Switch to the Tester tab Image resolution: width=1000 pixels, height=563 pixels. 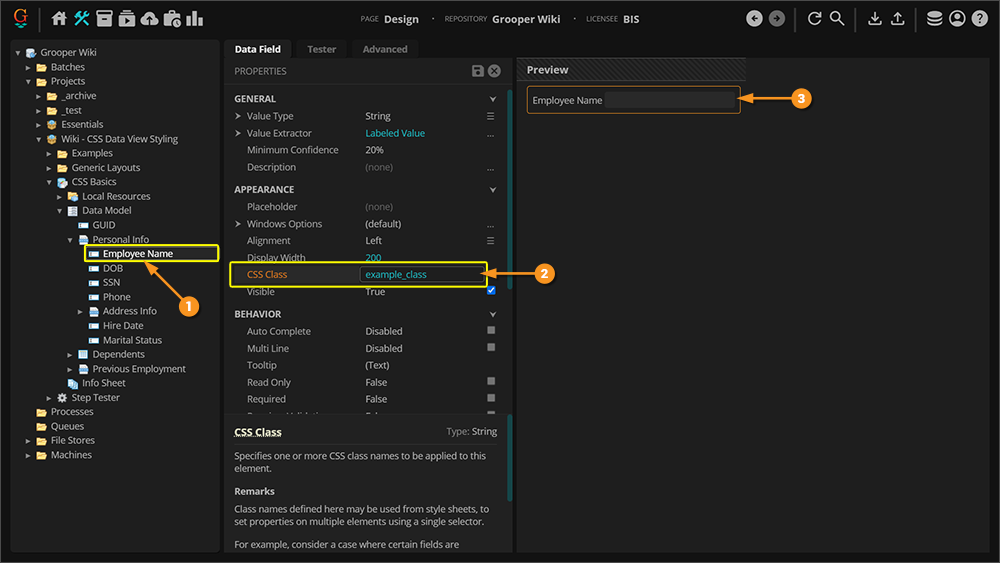(x=321, y=49)
